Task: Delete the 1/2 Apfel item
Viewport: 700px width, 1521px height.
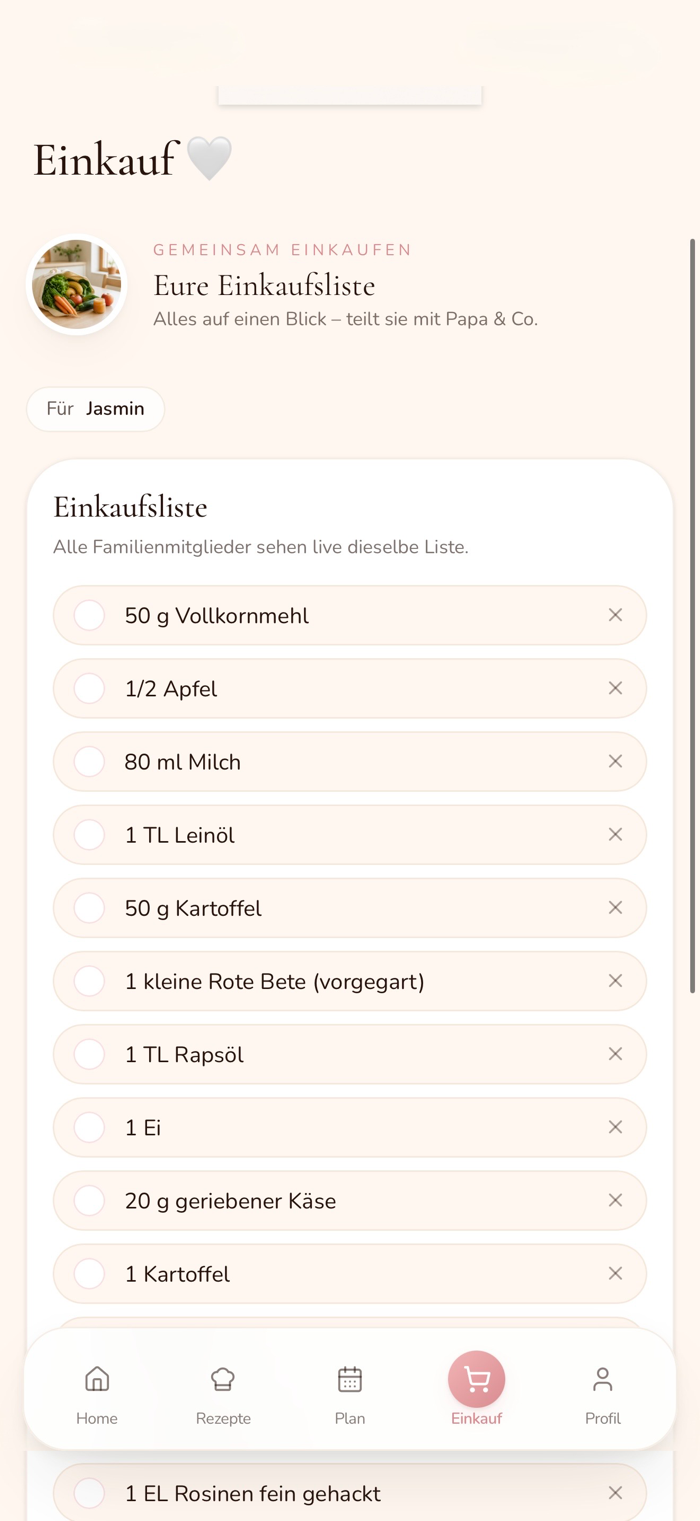Action: point(615,688)
